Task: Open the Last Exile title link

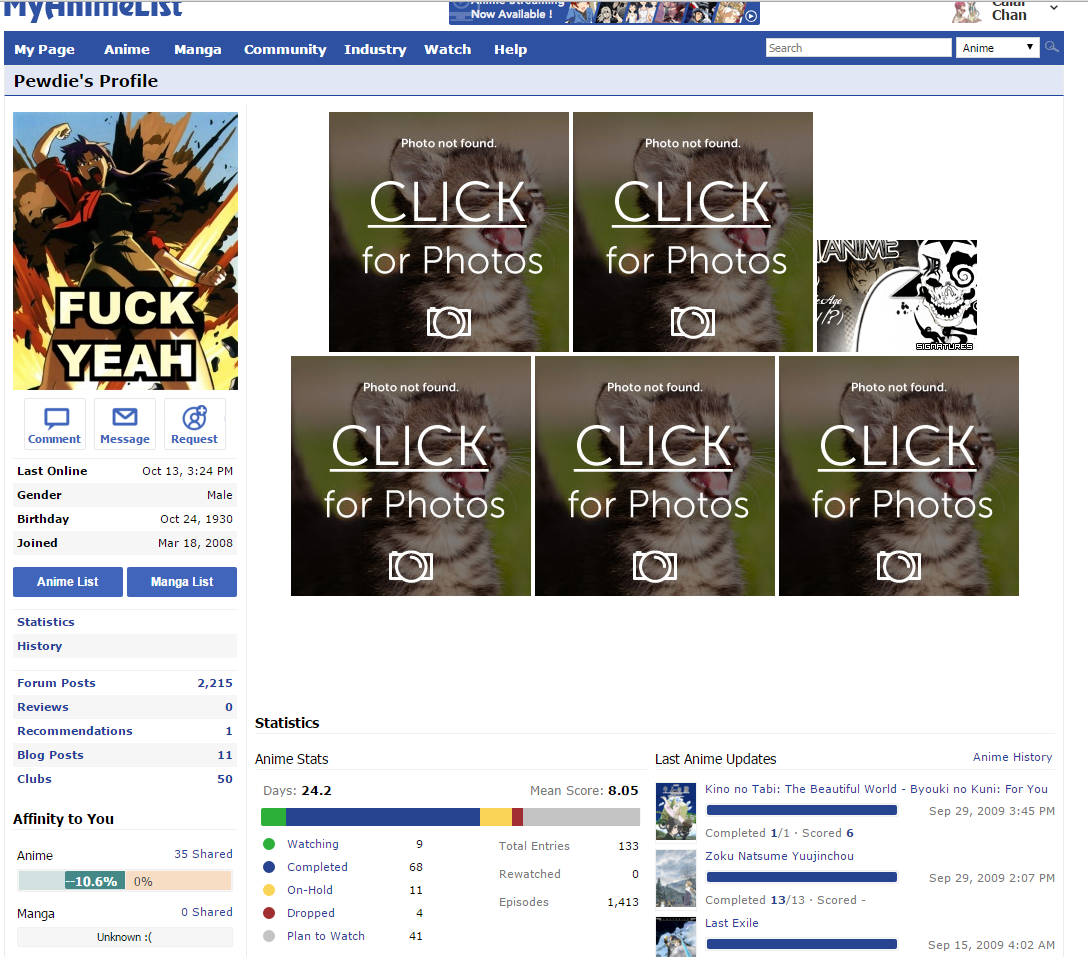Action: (x=732, y=923)
